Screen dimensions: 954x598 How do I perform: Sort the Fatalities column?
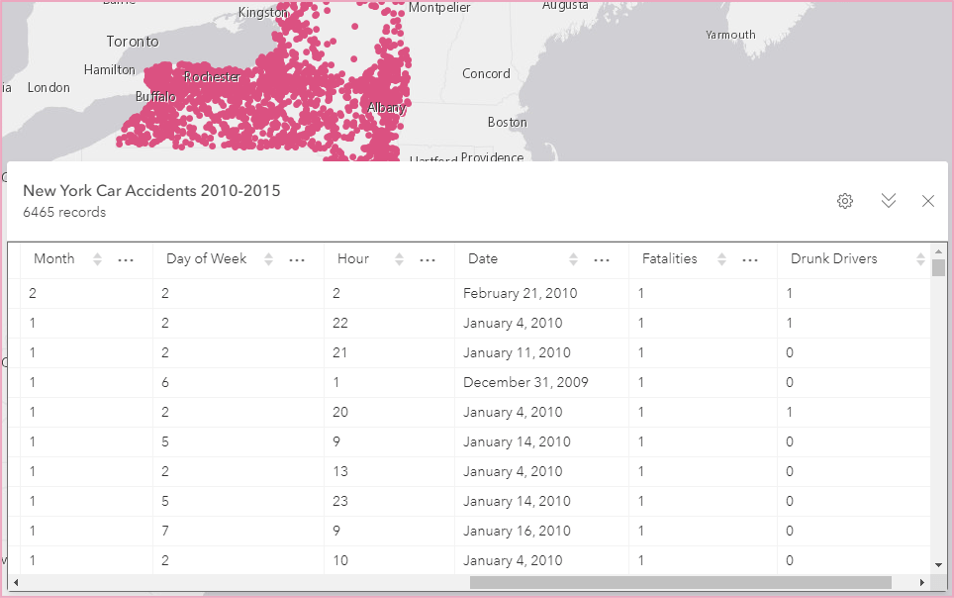click(x=722, y=259)
